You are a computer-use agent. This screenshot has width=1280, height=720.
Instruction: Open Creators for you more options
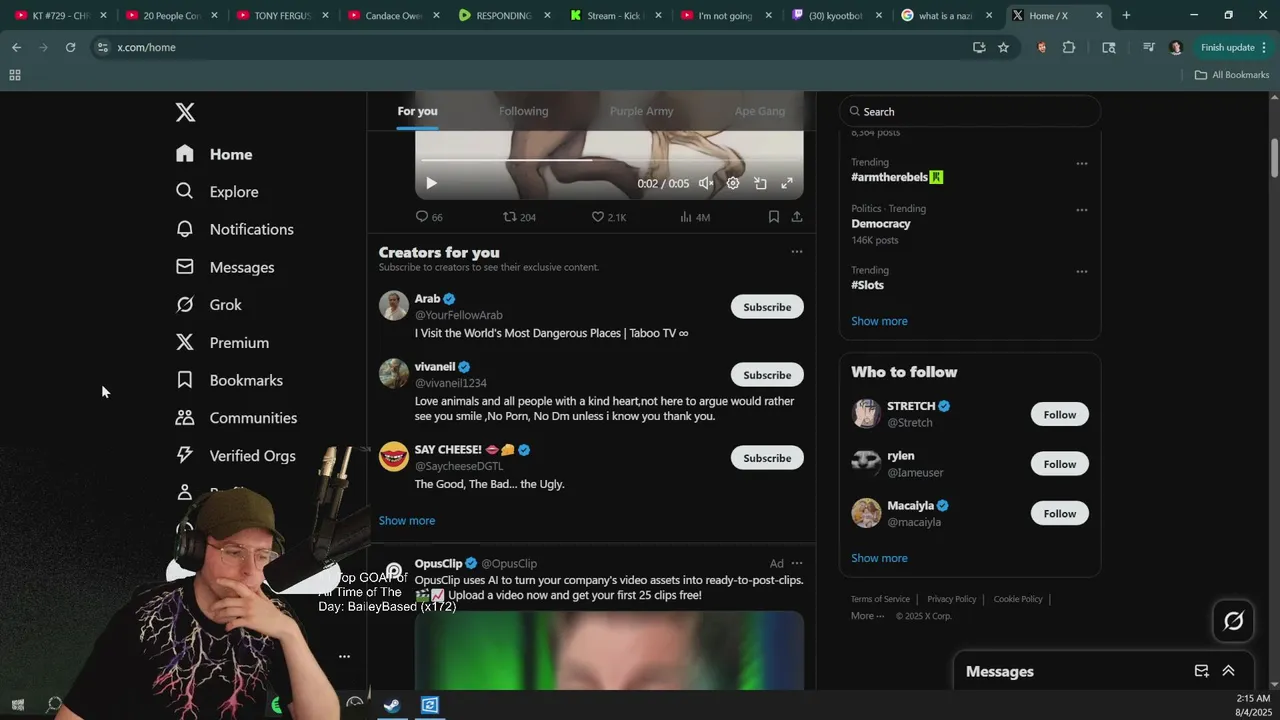click(x=797, y=252)
